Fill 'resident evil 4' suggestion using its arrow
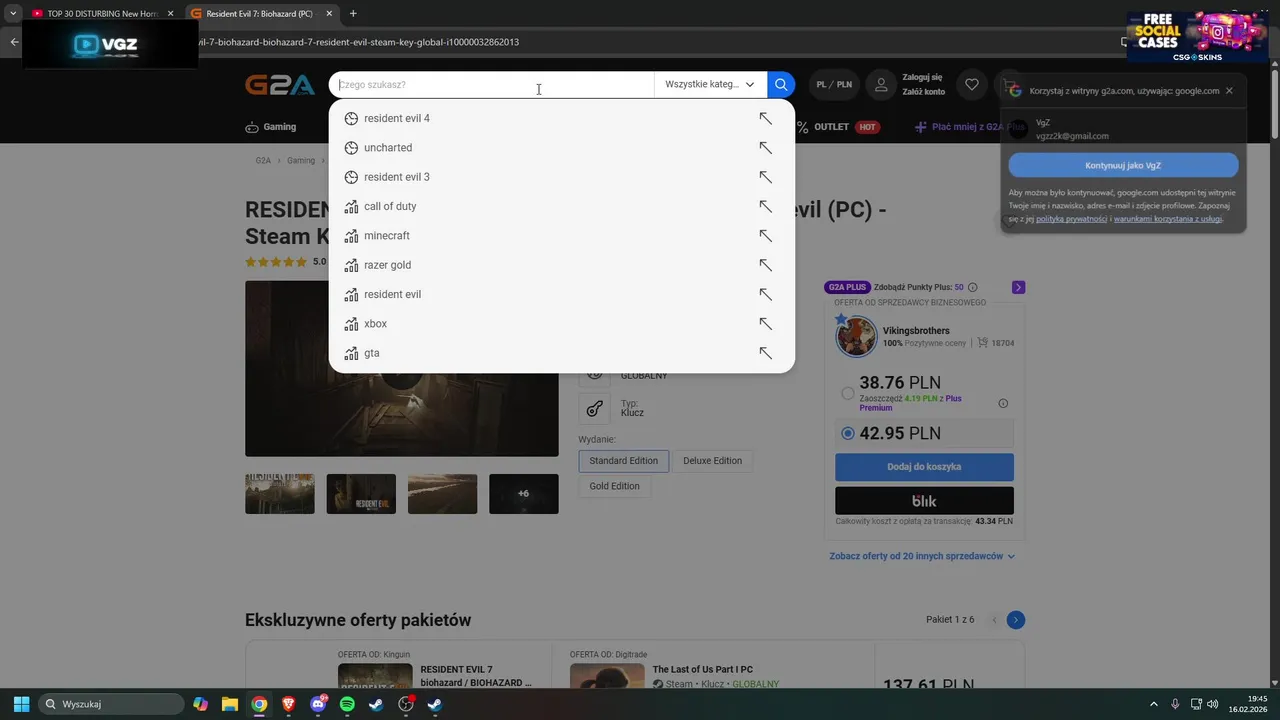Image resolution: width=1280 pixels, height=720 pixels. click(x=765, y=118)
